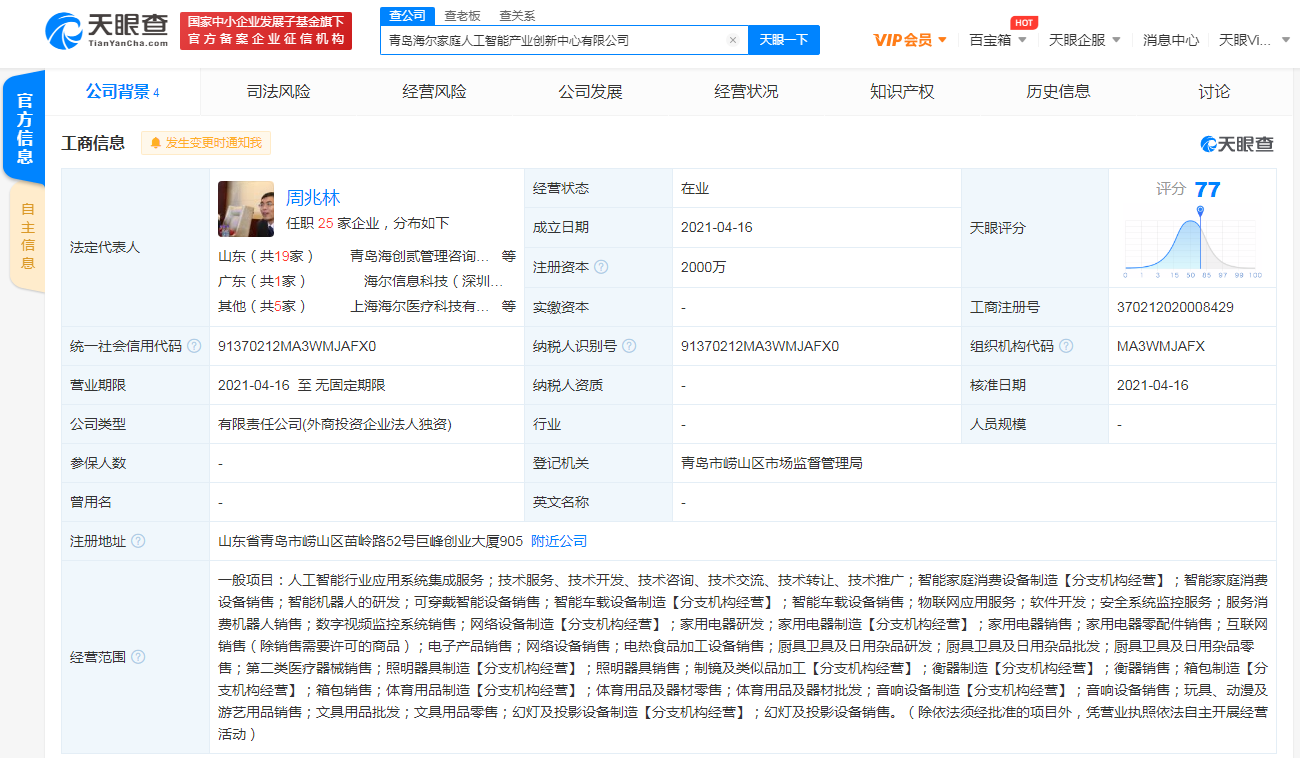Open 周兆林's profile photo
The width and height of the screenshot is (1300, 758).
point(246,208)
